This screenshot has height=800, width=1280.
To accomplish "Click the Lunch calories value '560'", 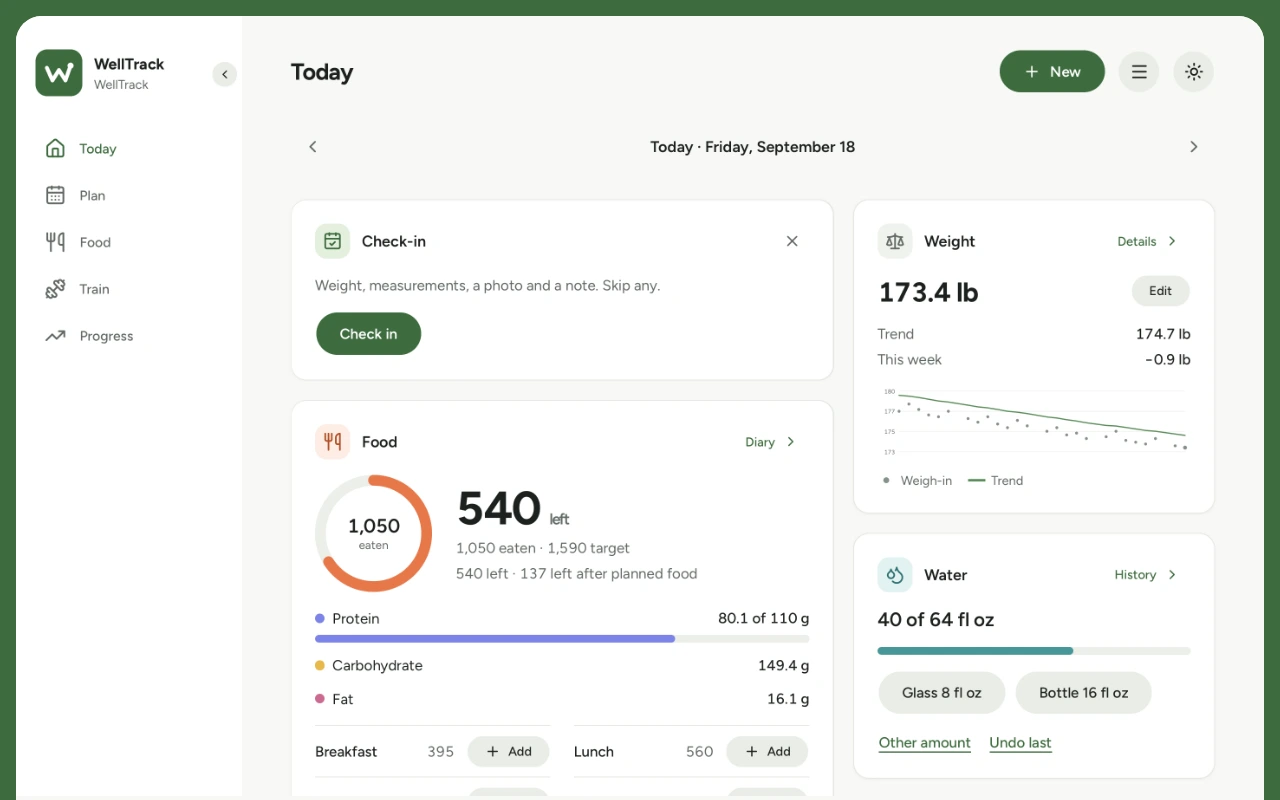I will click(699, 752).
